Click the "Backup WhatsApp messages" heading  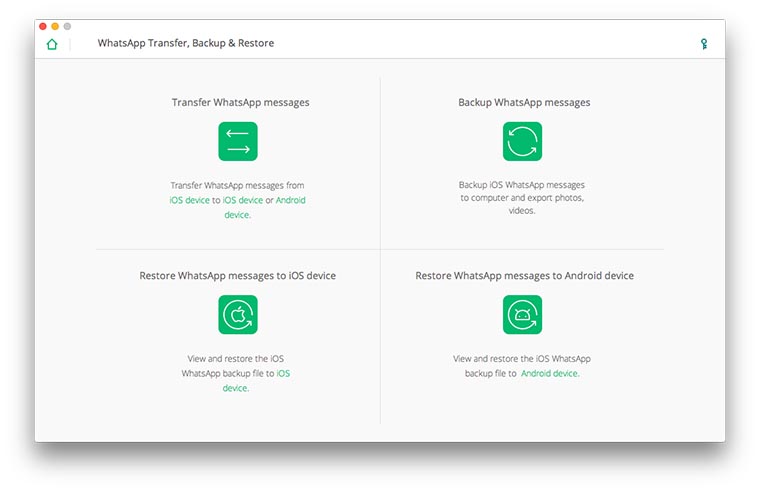[524, 103]
